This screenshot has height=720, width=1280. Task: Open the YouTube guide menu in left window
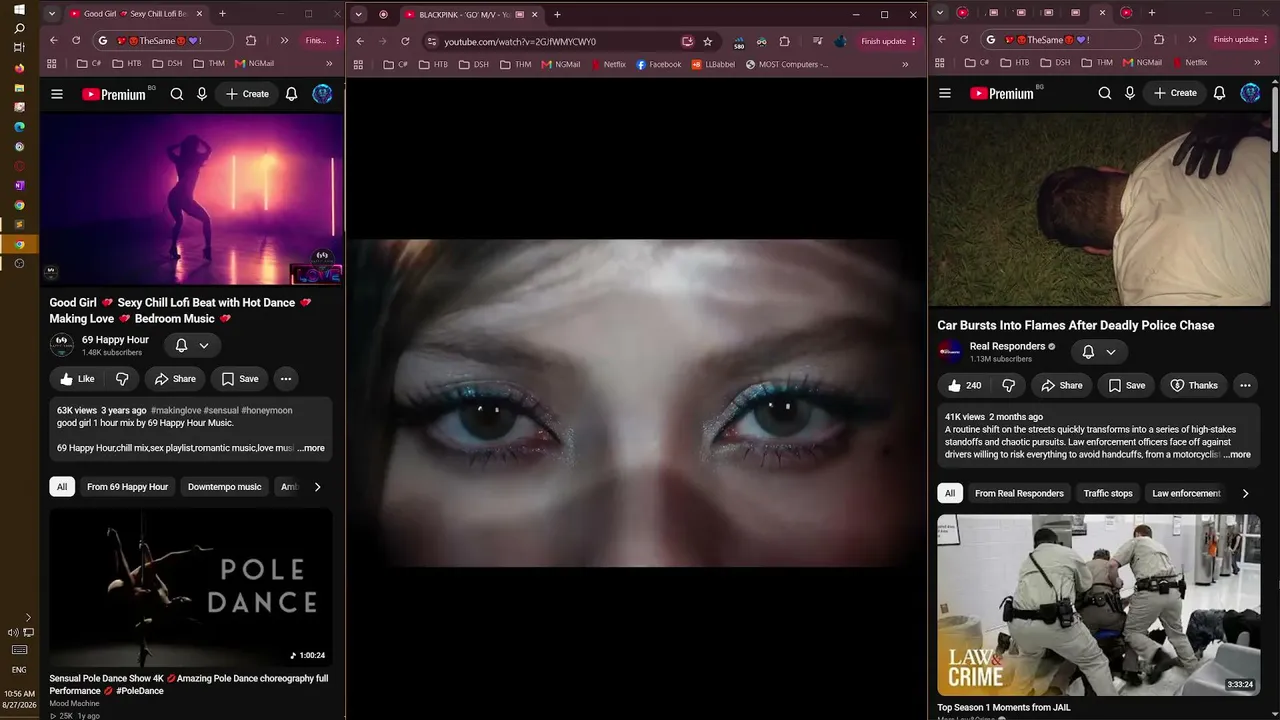[57, 94]
